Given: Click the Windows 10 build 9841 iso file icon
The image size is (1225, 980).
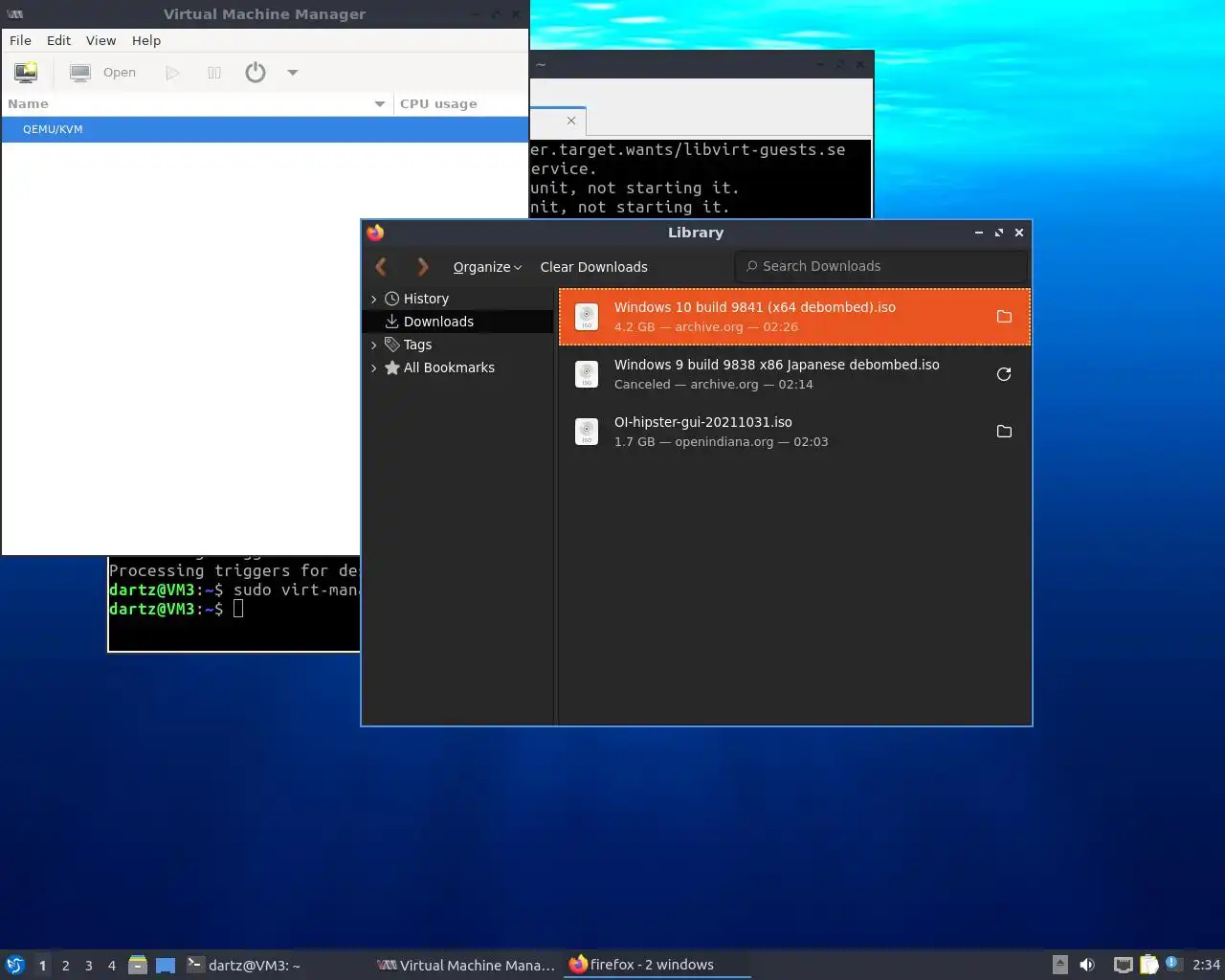Looking at the screenshot, I should 587,317.
